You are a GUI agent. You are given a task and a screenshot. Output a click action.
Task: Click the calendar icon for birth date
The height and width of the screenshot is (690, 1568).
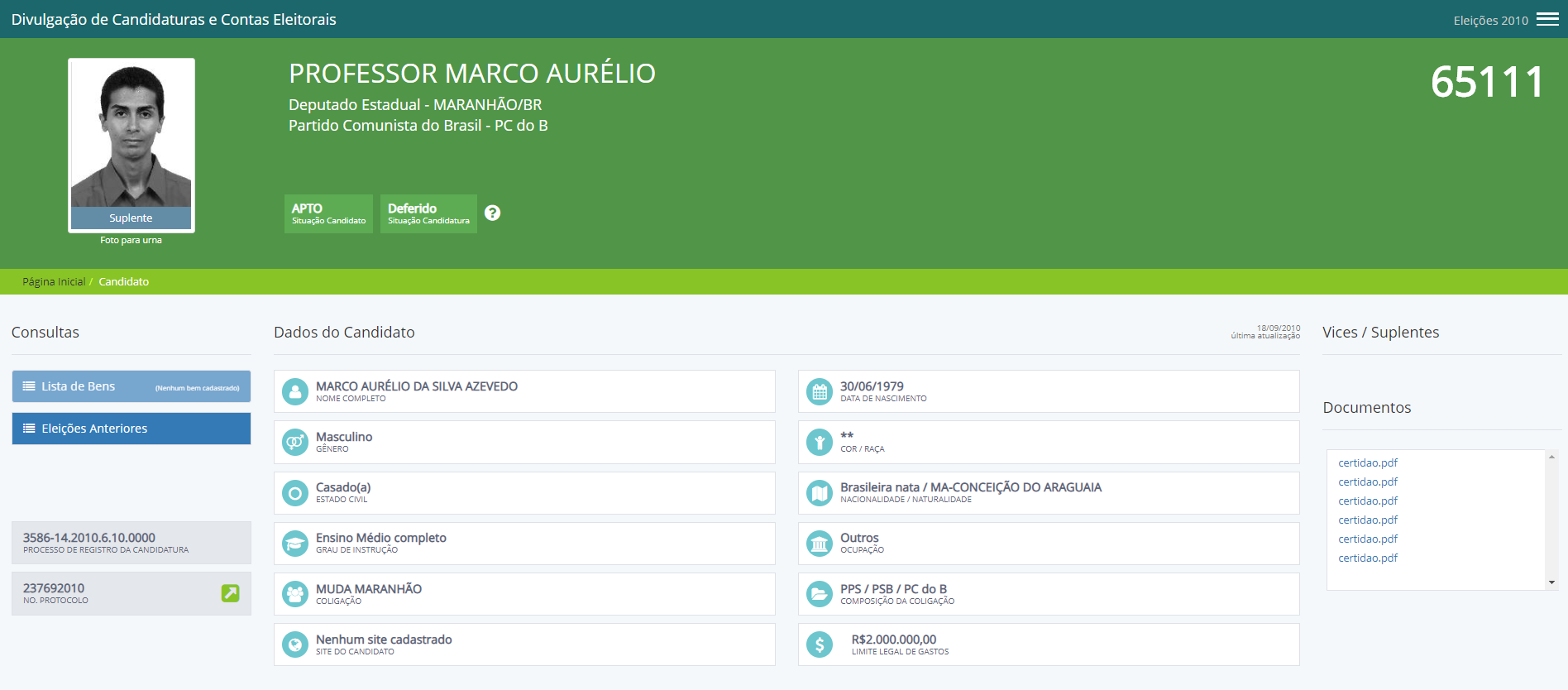(x=819, y=391)
